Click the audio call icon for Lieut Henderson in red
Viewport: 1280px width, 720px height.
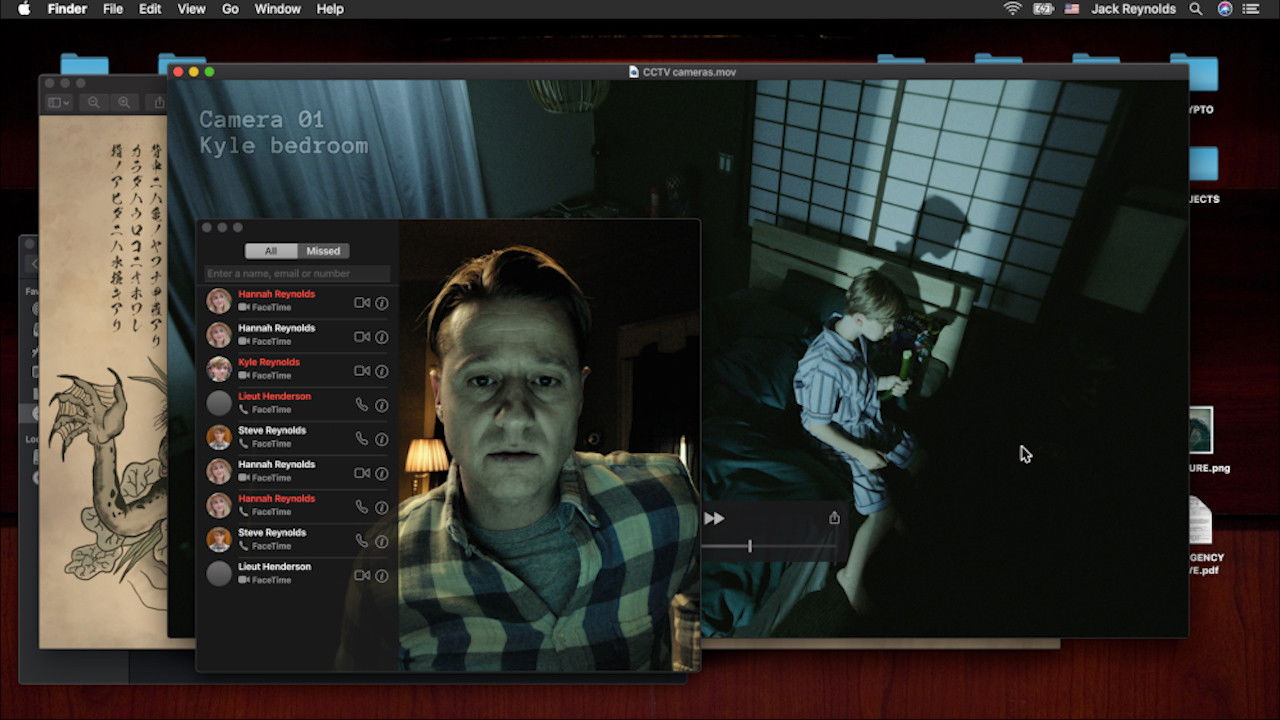point(362,405)
